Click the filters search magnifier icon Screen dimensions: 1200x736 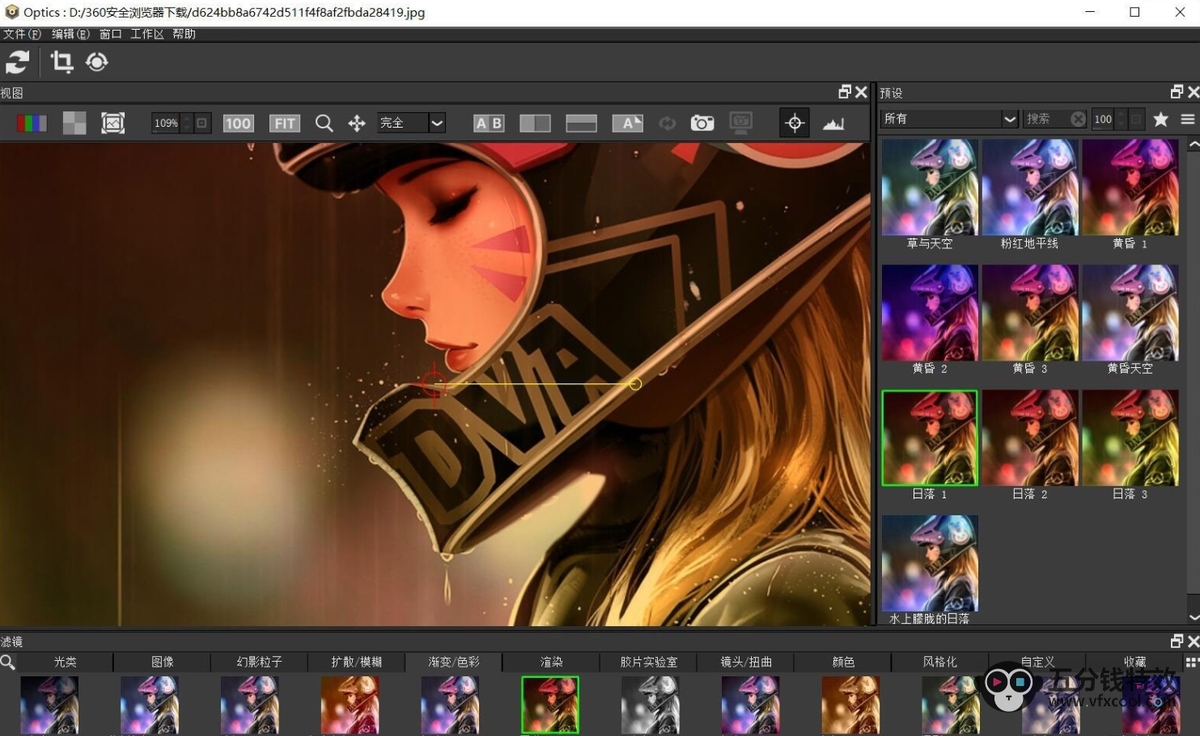(x=8, y=662)
